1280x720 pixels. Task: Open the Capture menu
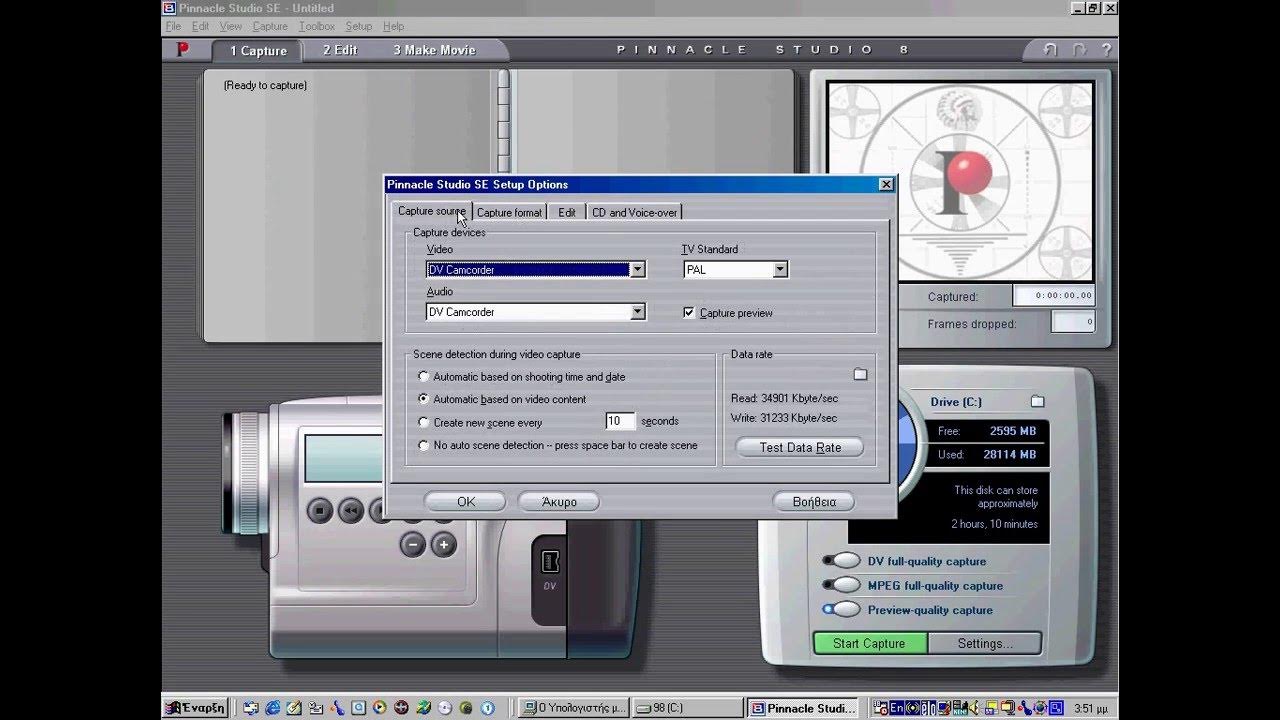pyautogui.click(x=270, y=26)
